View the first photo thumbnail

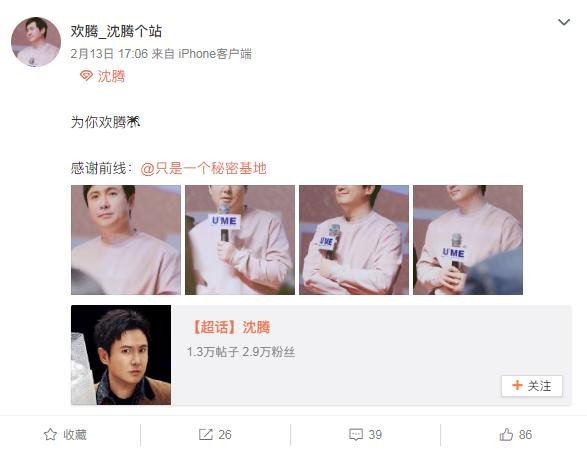[126, 240]
